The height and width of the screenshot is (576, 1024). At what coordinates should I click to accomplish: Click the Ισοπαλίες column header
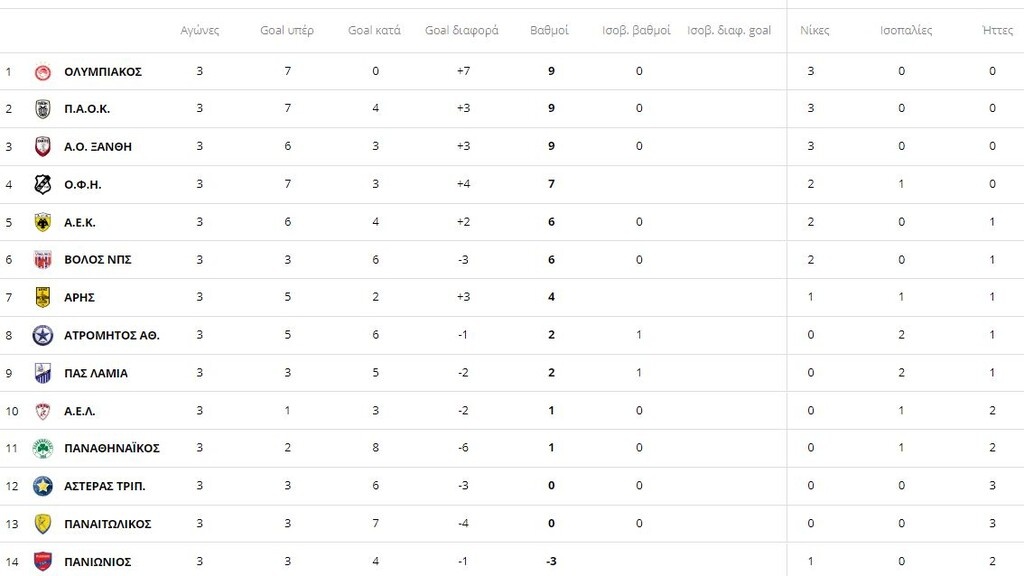[x=906, y=30]
